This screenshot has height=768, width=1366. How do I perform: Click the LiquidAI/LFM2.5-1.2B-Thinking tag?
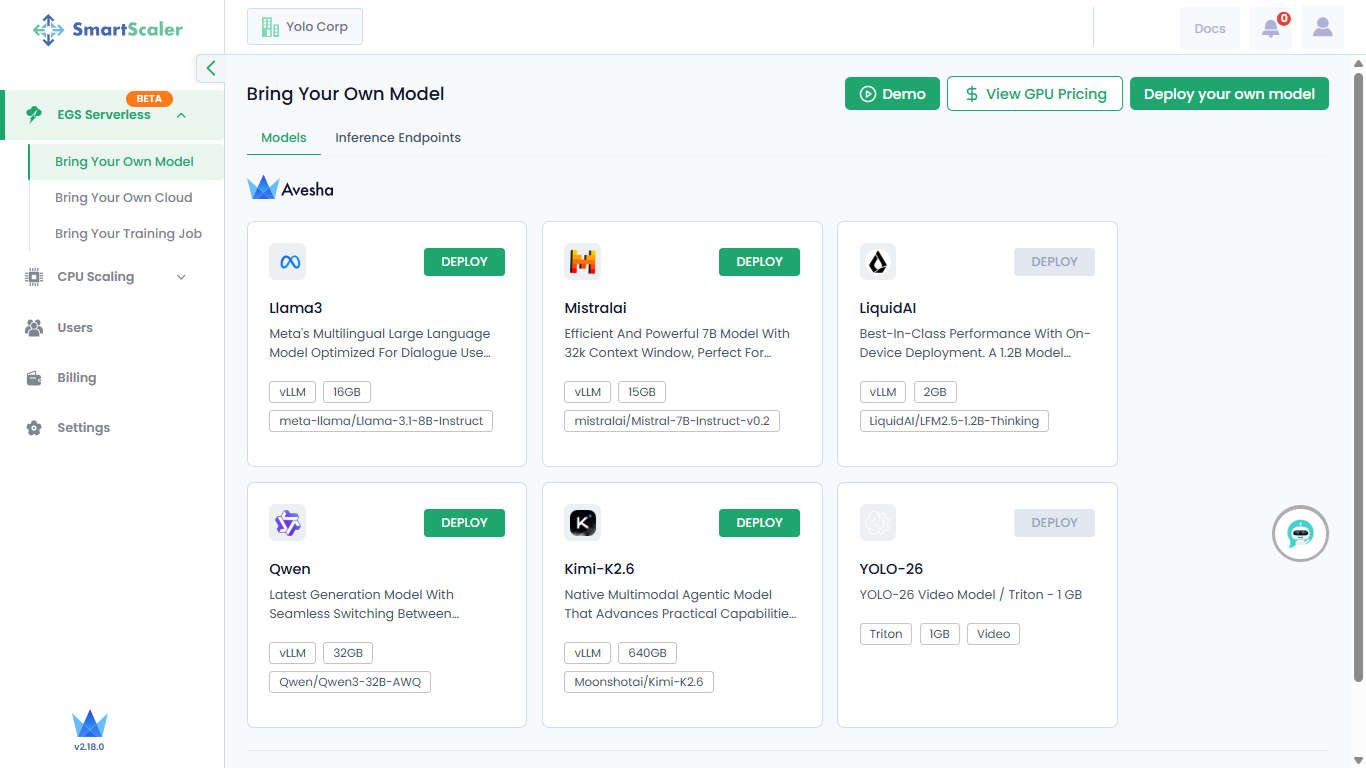(954, 421)
